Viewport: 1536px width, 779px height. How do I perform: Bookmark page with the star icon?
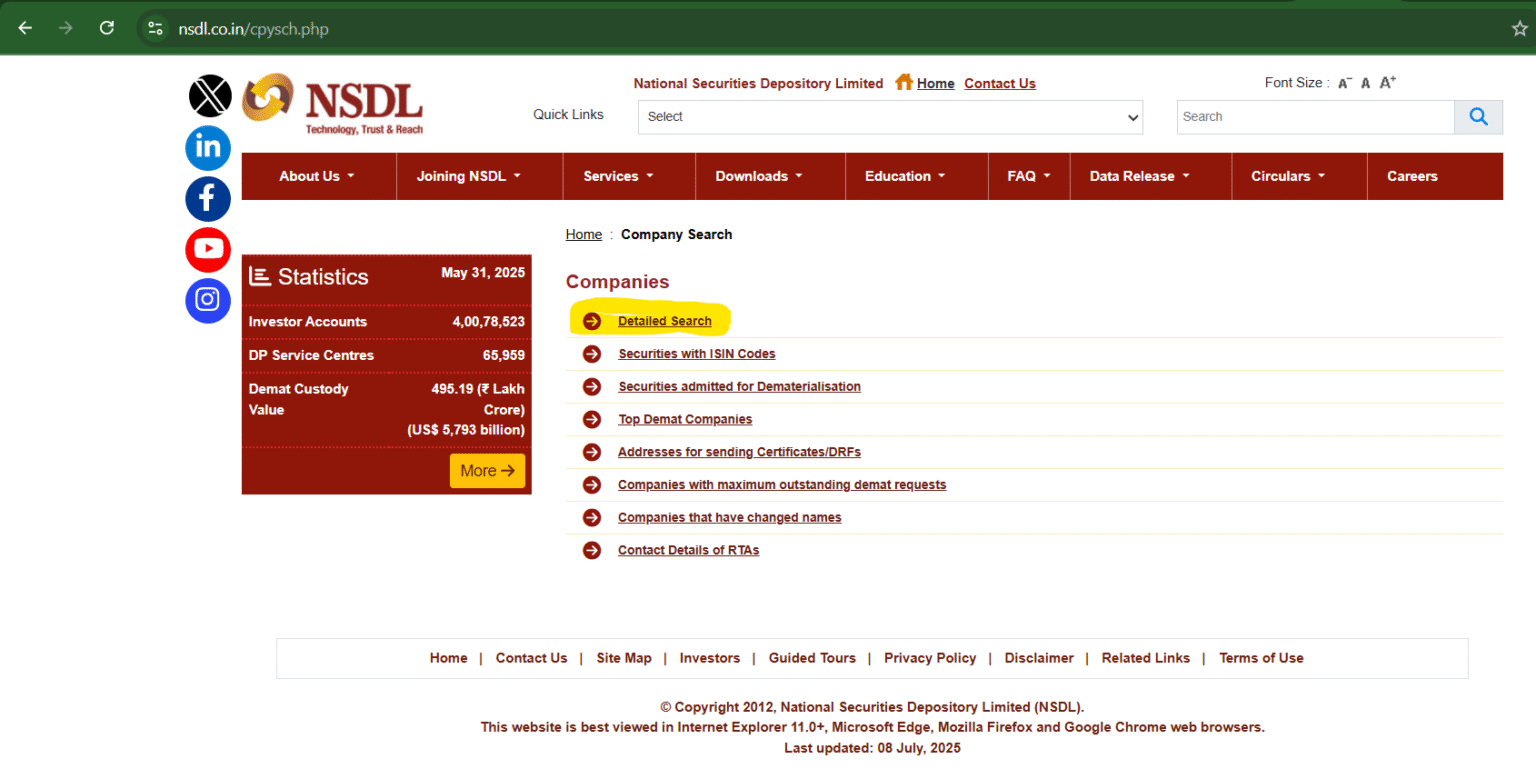1519,28
